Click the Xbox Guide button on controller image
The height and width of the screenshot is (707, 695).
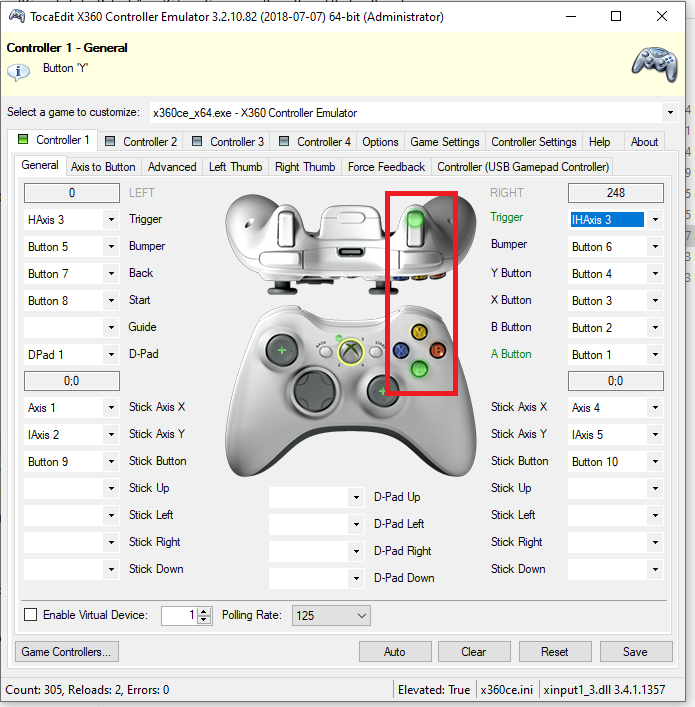click(x=351, y=351)
